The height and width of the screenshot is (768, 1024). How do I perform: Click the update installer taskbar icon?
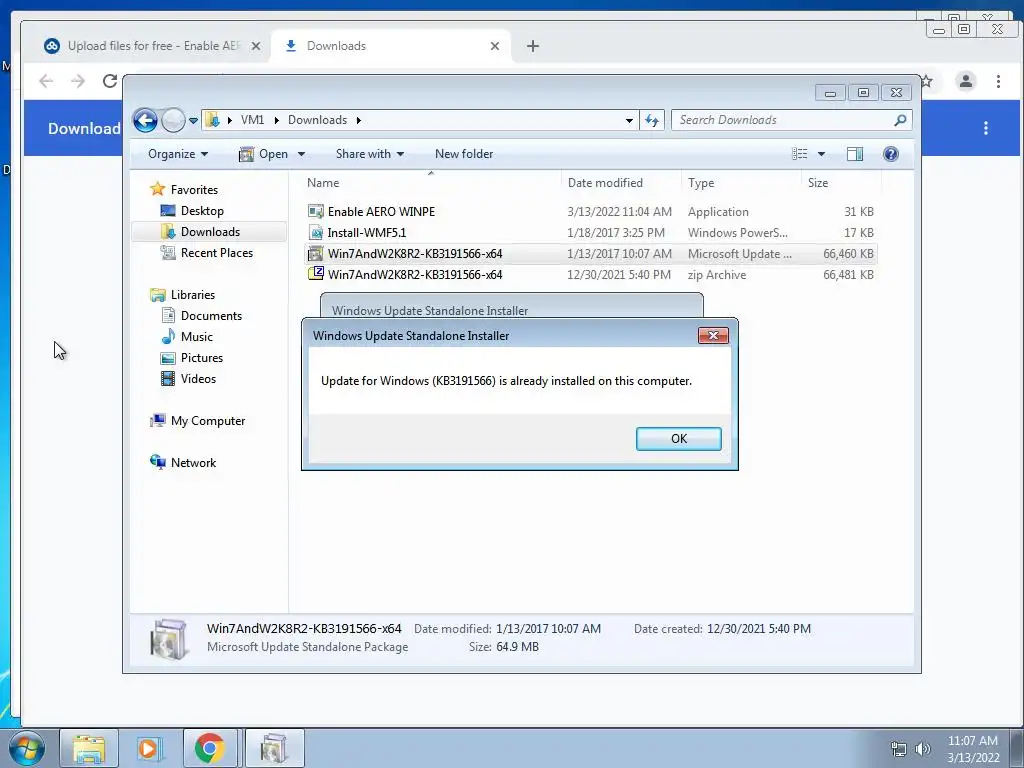click(x=274, y=748)
